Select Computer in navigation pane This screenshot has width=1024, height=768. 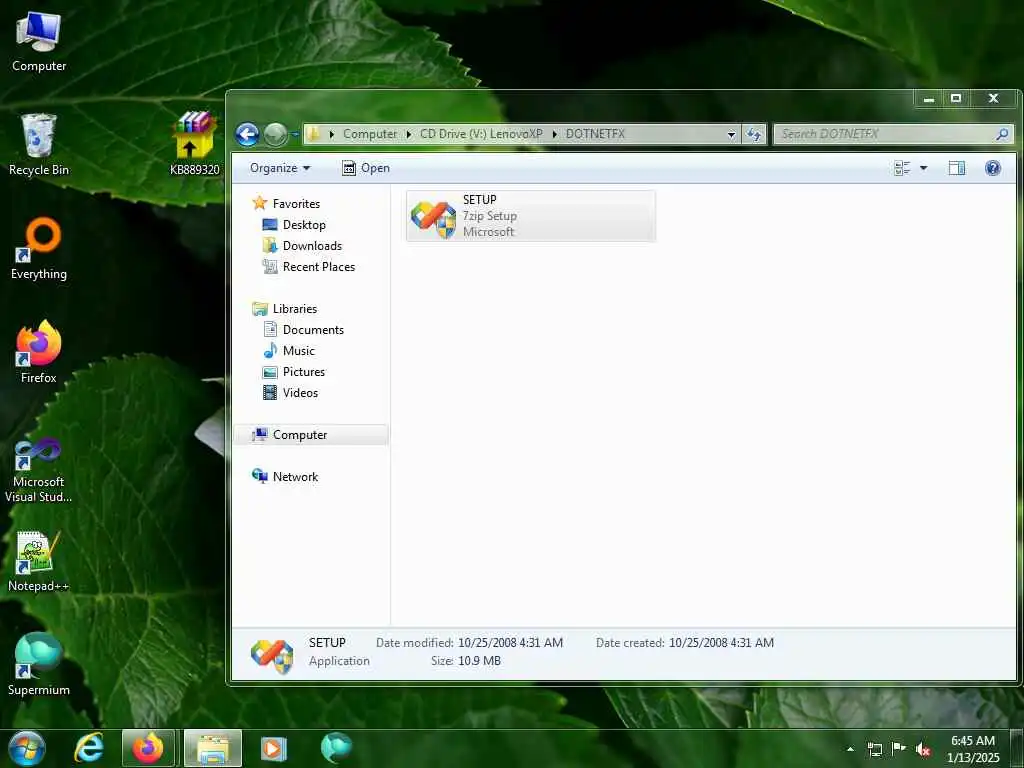coord(311,435)
